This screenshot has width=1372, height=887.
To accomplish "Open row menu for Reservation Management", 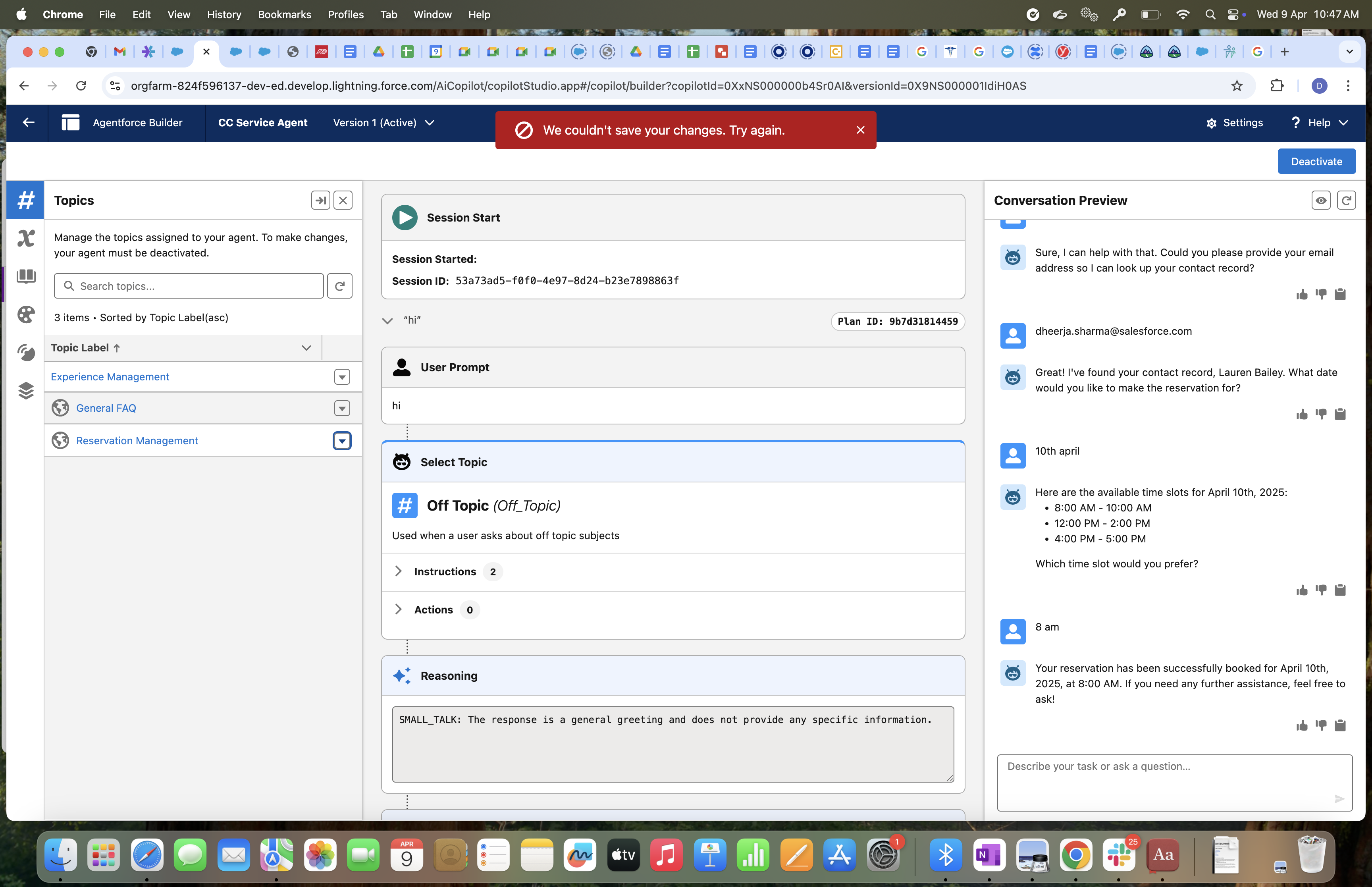I will 342,441.
